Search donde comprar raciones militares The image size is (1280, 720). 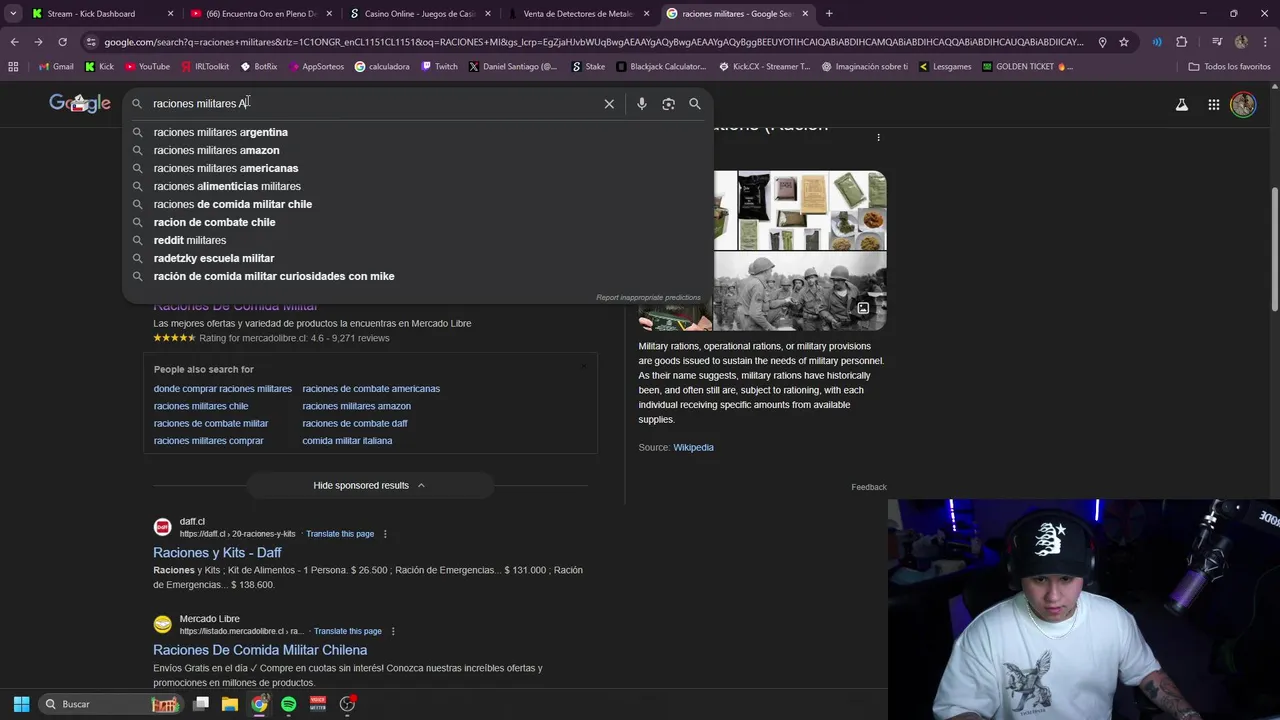223,389
